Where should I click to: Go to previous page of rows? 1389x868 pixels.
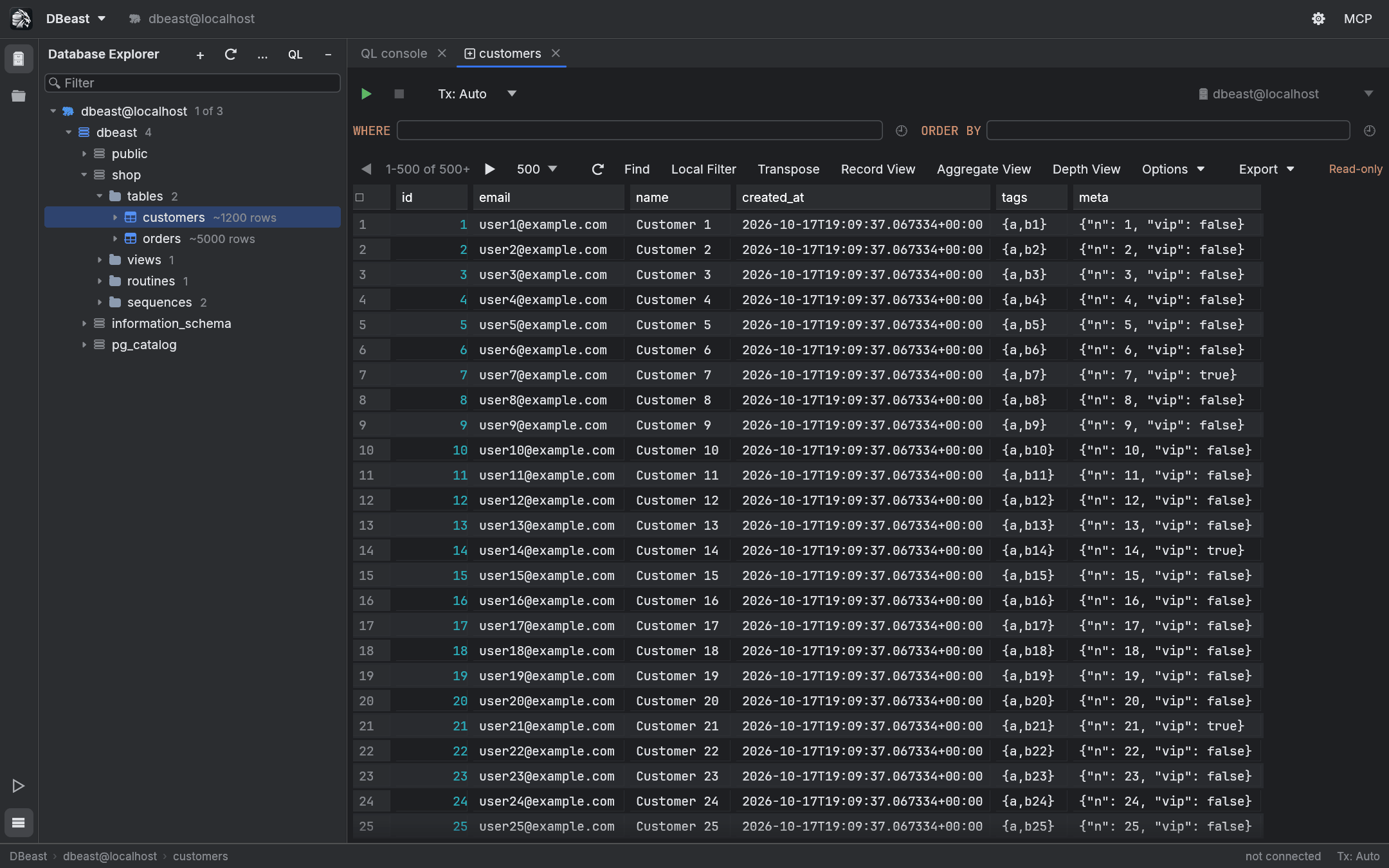[x=366, y=169]
